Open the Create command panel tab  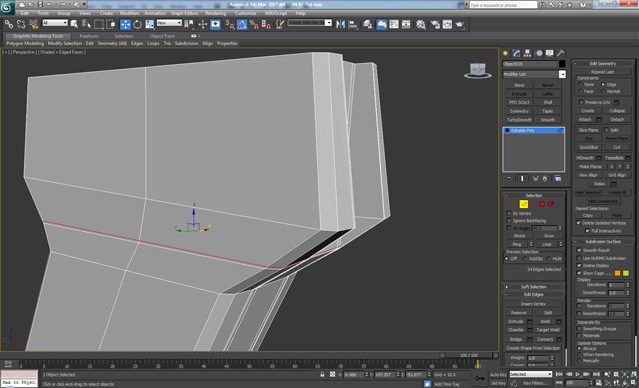click(506, 53)
